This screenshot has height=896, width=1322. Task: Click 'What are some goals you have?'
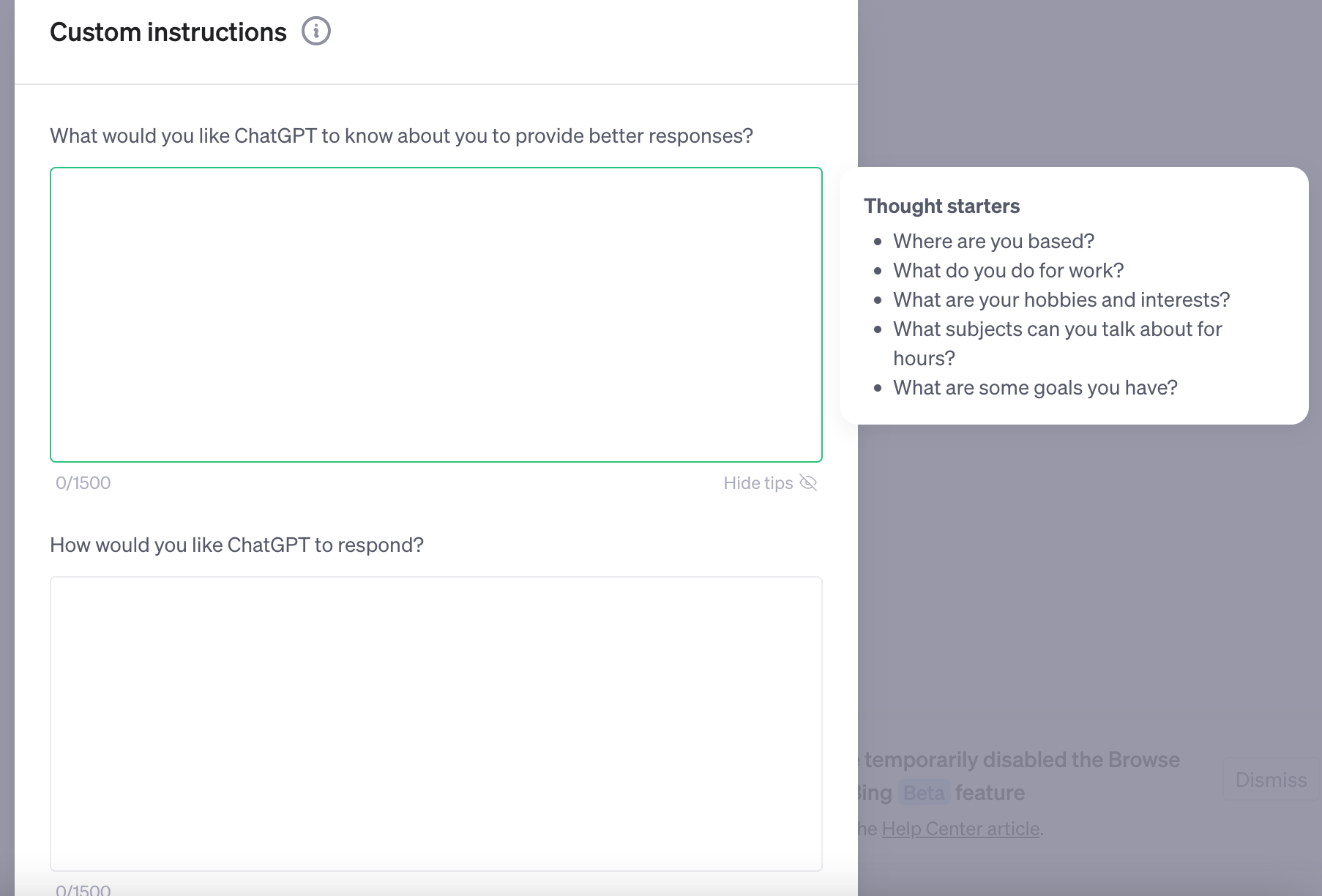click(x=1035, y=388)
